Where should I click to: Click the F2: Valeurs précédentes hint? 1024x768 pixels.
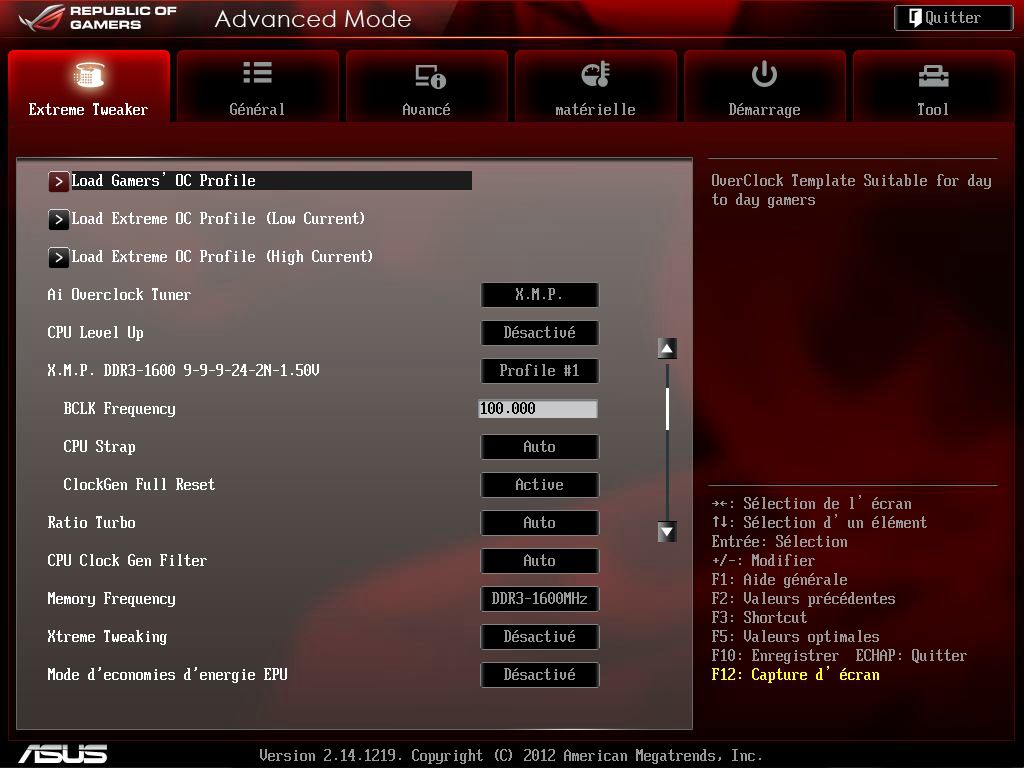click(x=803, y=599)
